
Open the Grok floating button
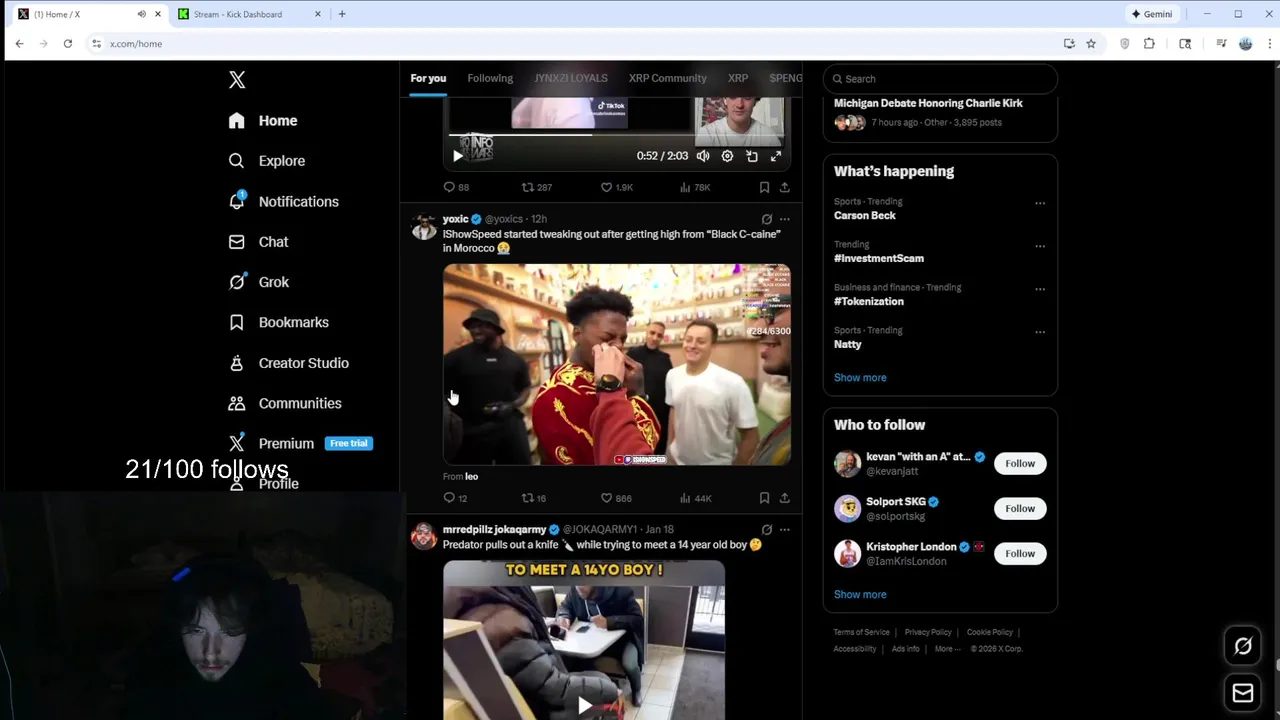pyautogui.click(x=1243, y=646)
